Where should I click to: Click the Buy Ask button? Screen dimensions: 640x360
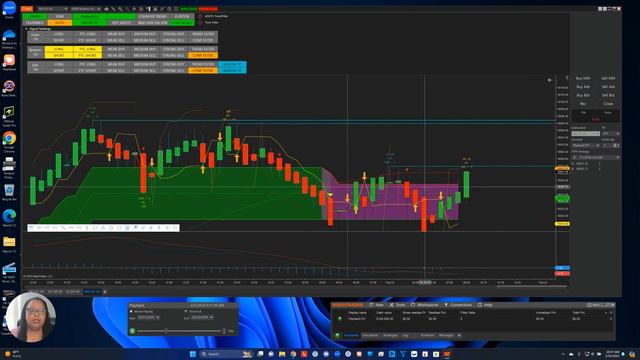pos(583,87)
